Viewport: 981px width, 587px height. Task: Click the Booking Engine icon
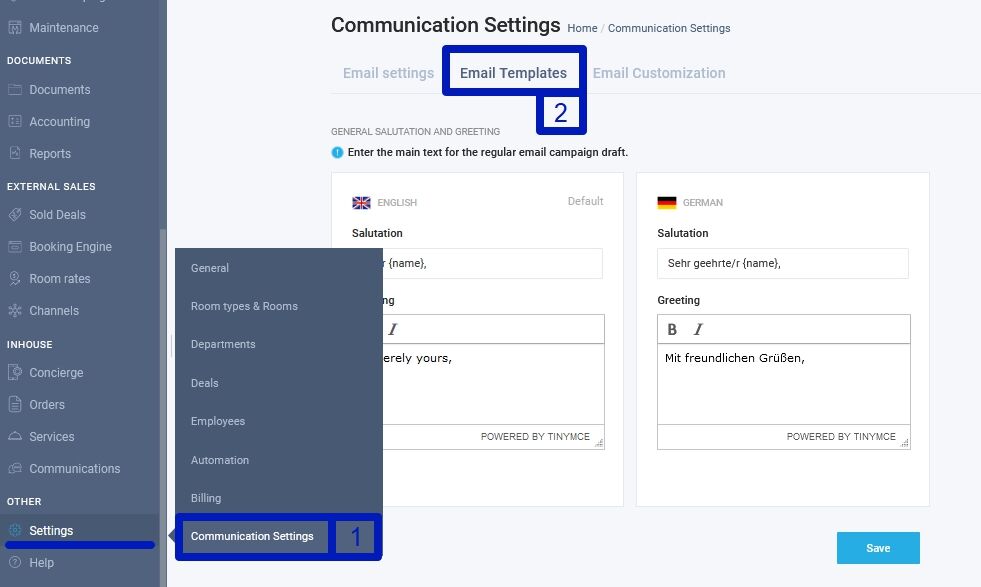point(15,247)
